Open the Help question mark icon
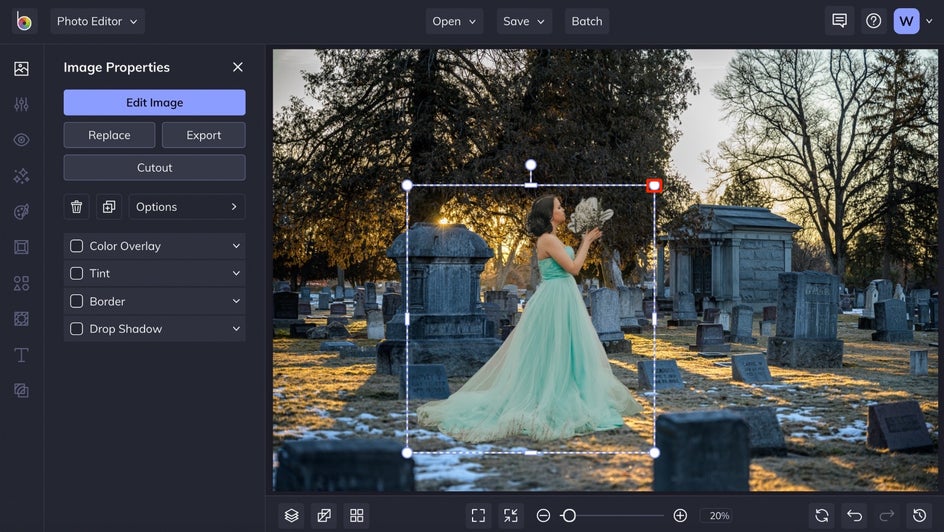 pyautogui.click(x=873, y=21)
